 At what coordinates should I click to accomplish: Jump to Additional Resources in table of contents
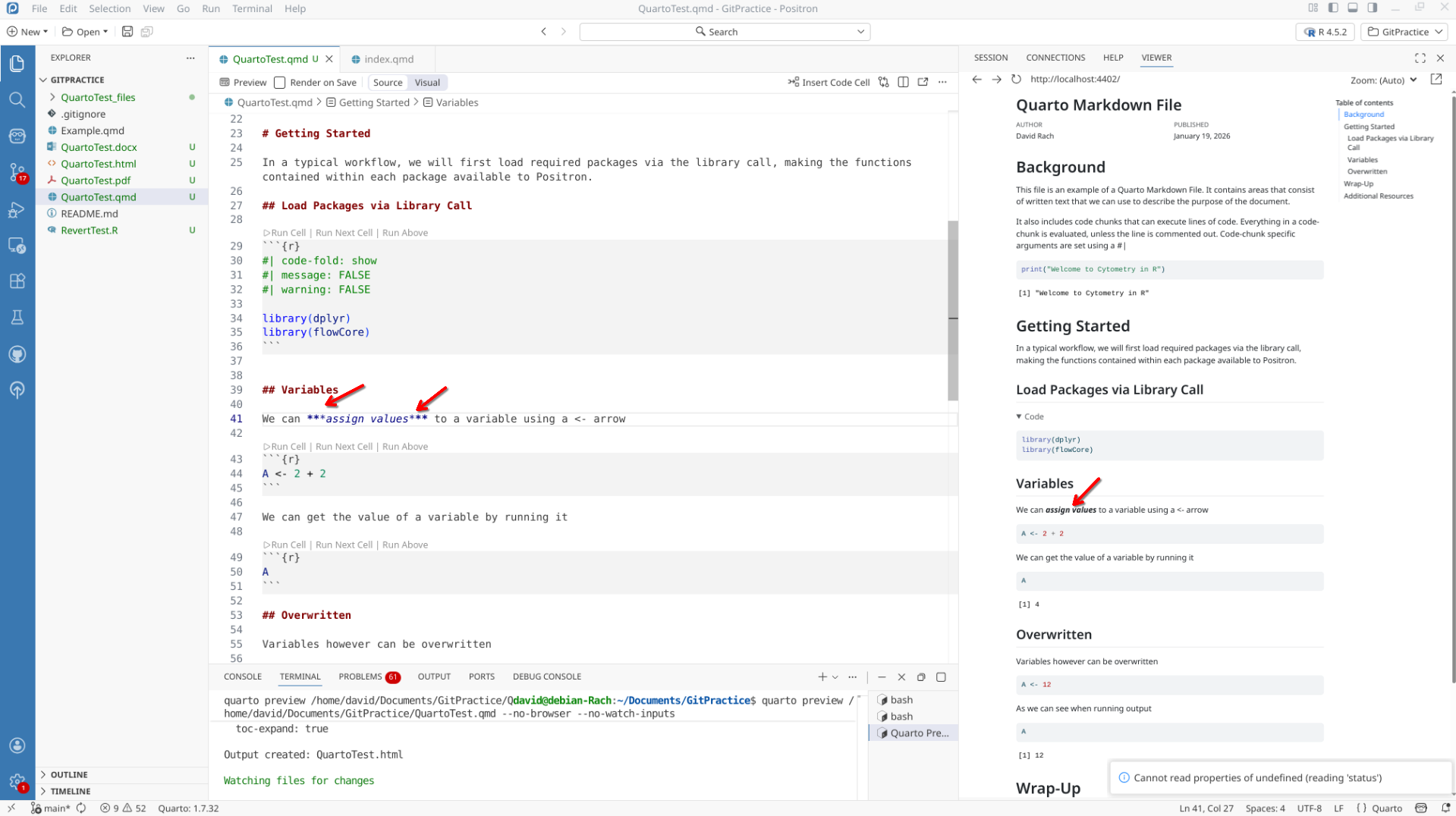pyautogui.click(x=1378, y=196)
